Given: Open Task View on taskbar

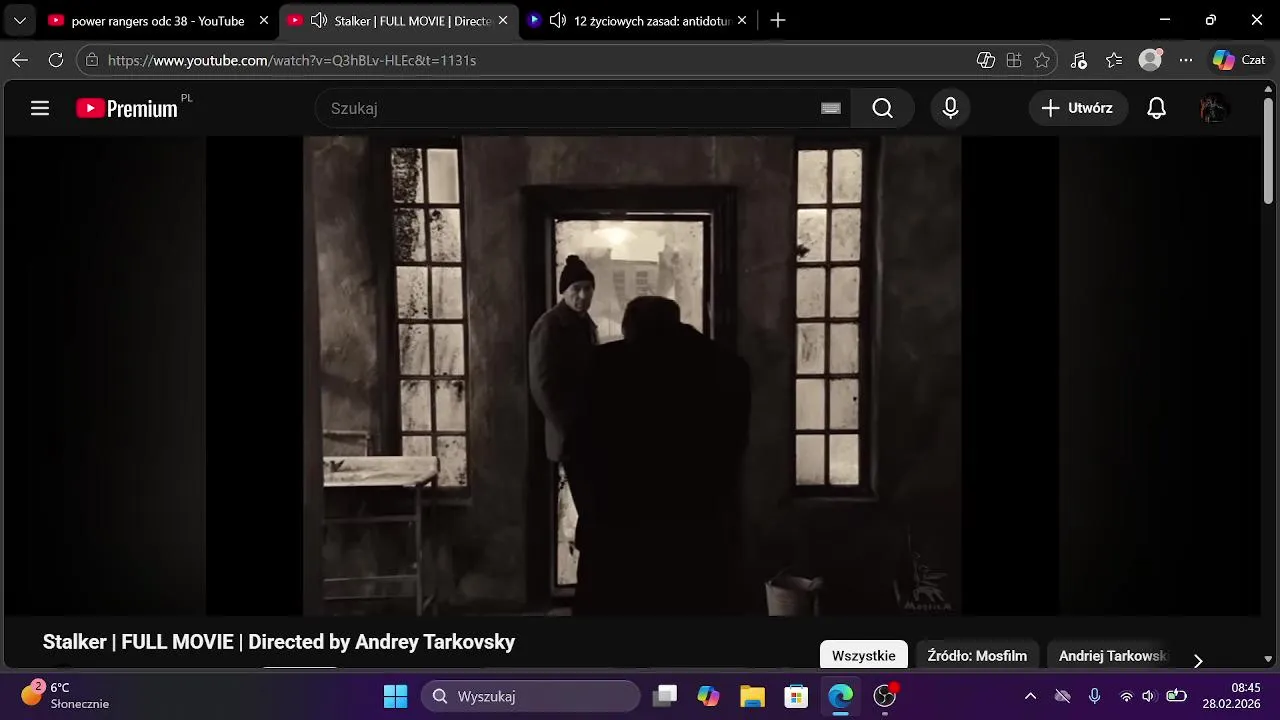Looking at the screenshot, I should pyautogui.click(x=665, y=696).
